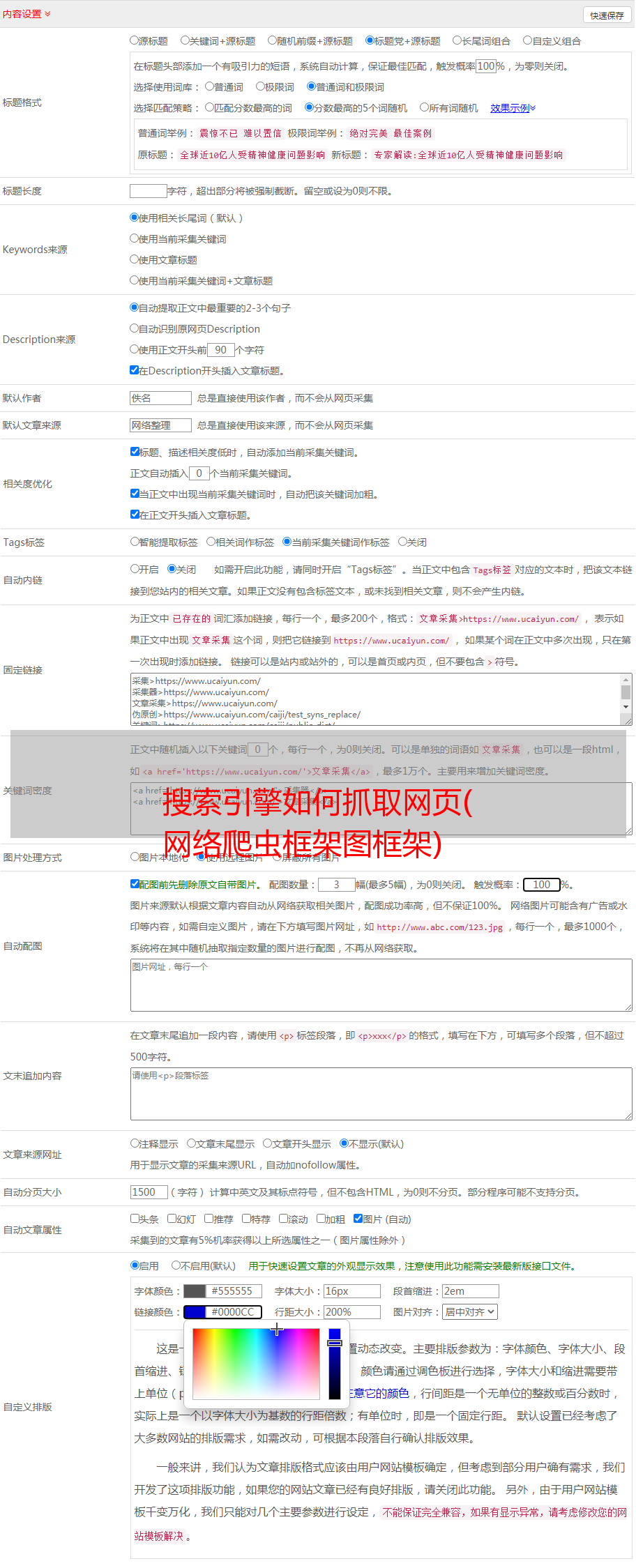Image resolution: width=636 pixels, height=1568 pixels.
Task: Select 极限词 word library
Action: tap(260, 86)
